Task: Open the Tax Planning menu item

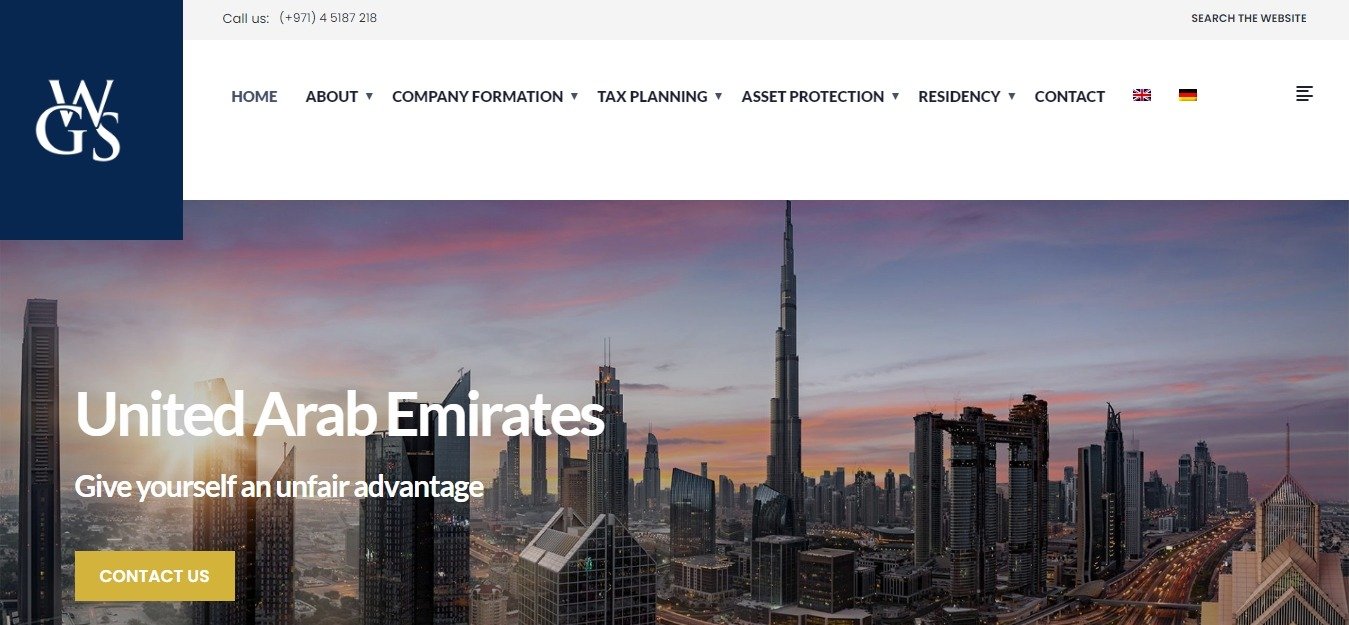Action: [652, 96]
